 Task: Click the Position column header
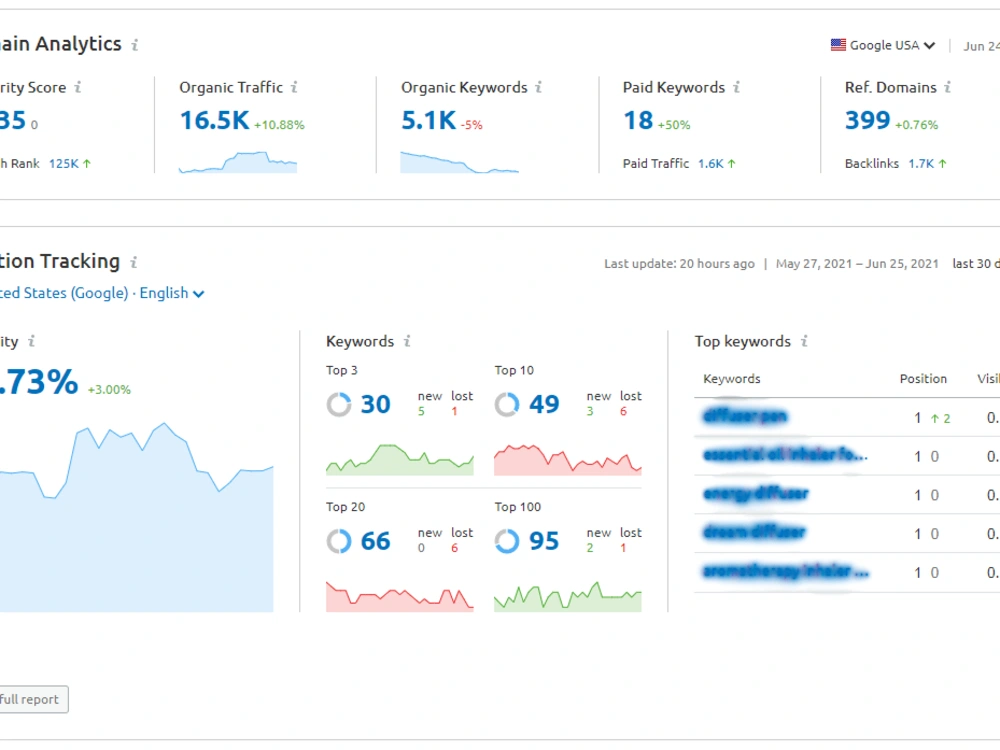923,379
